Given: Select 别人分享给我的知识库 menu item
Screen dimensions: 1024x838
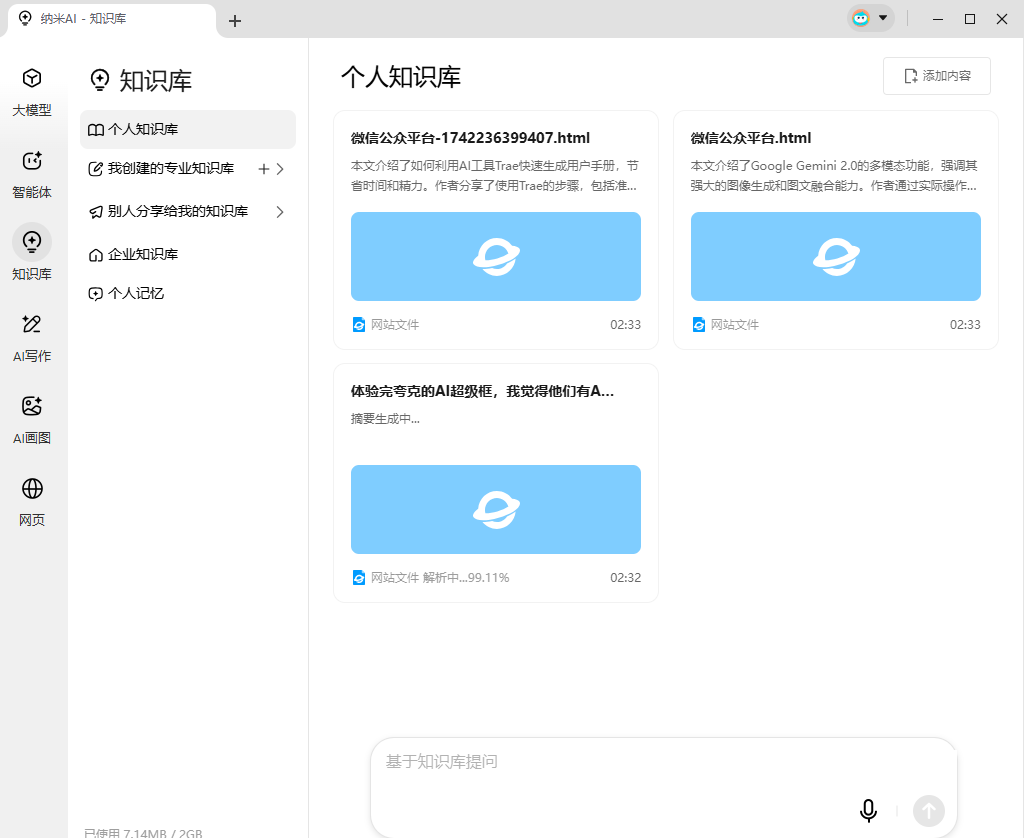Looking at the screenshot, I should point(187,212).
